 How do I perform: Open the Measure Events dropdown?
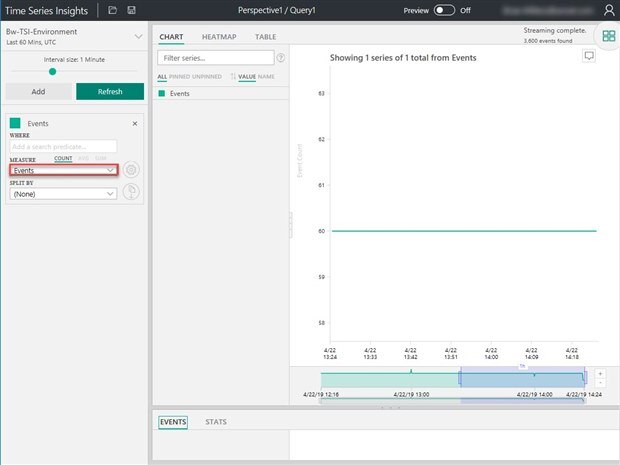click(64, 171)
